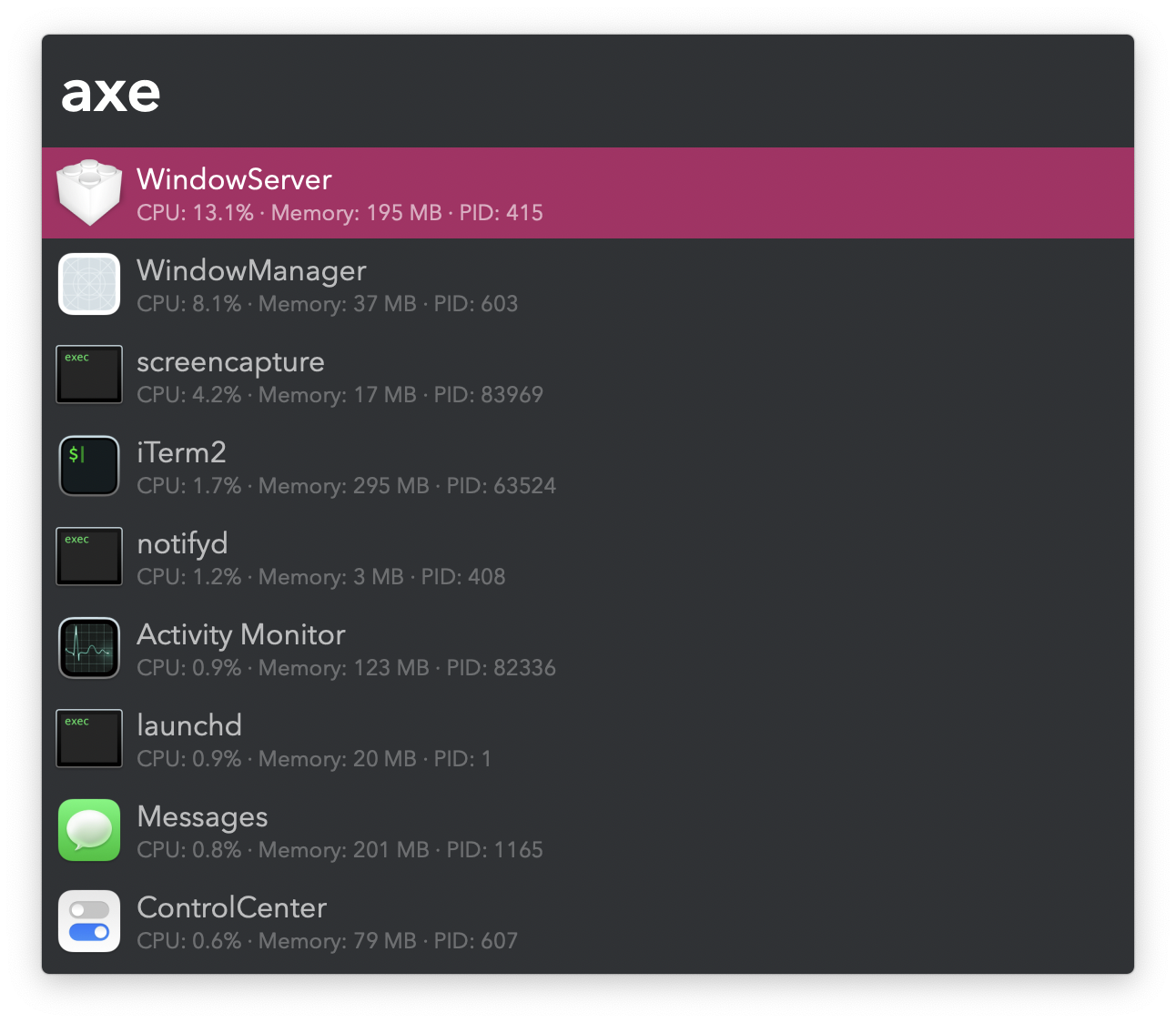The height and width of the screenshot is (1023, 1176).
Task: Click the WindowManager app icon
Action: click(x=89, y=284)
